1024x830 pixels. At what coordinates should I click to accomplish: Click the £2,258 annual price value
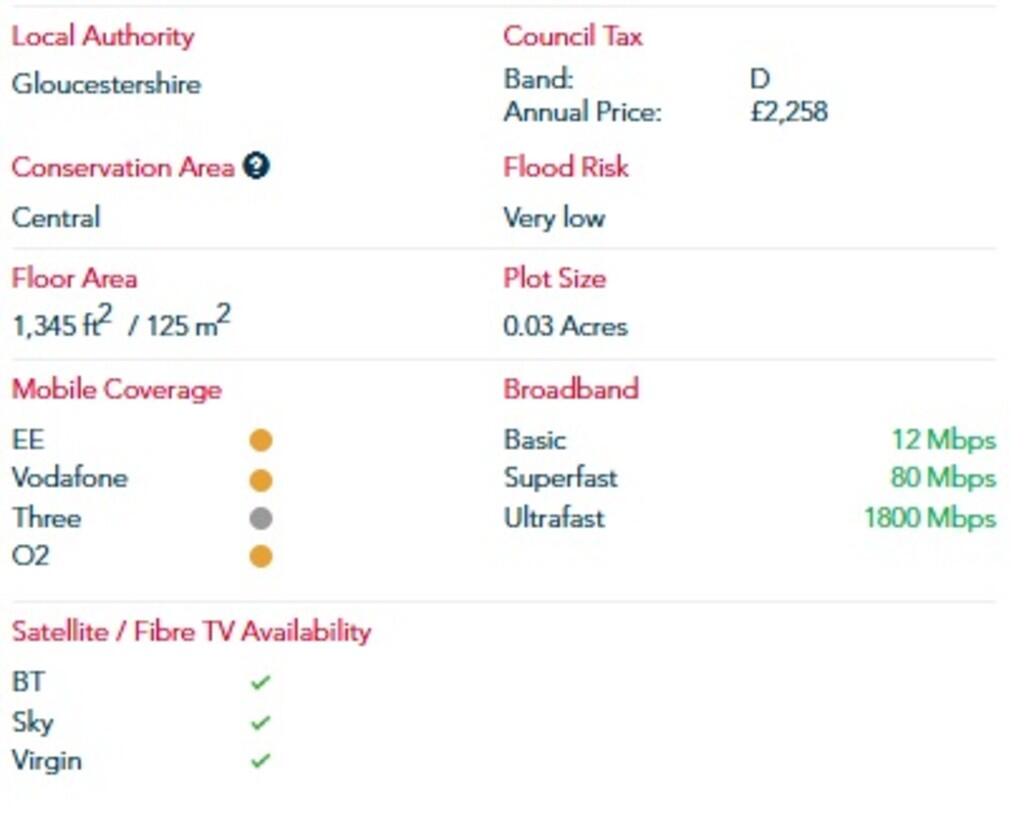[x=789, y=111]
